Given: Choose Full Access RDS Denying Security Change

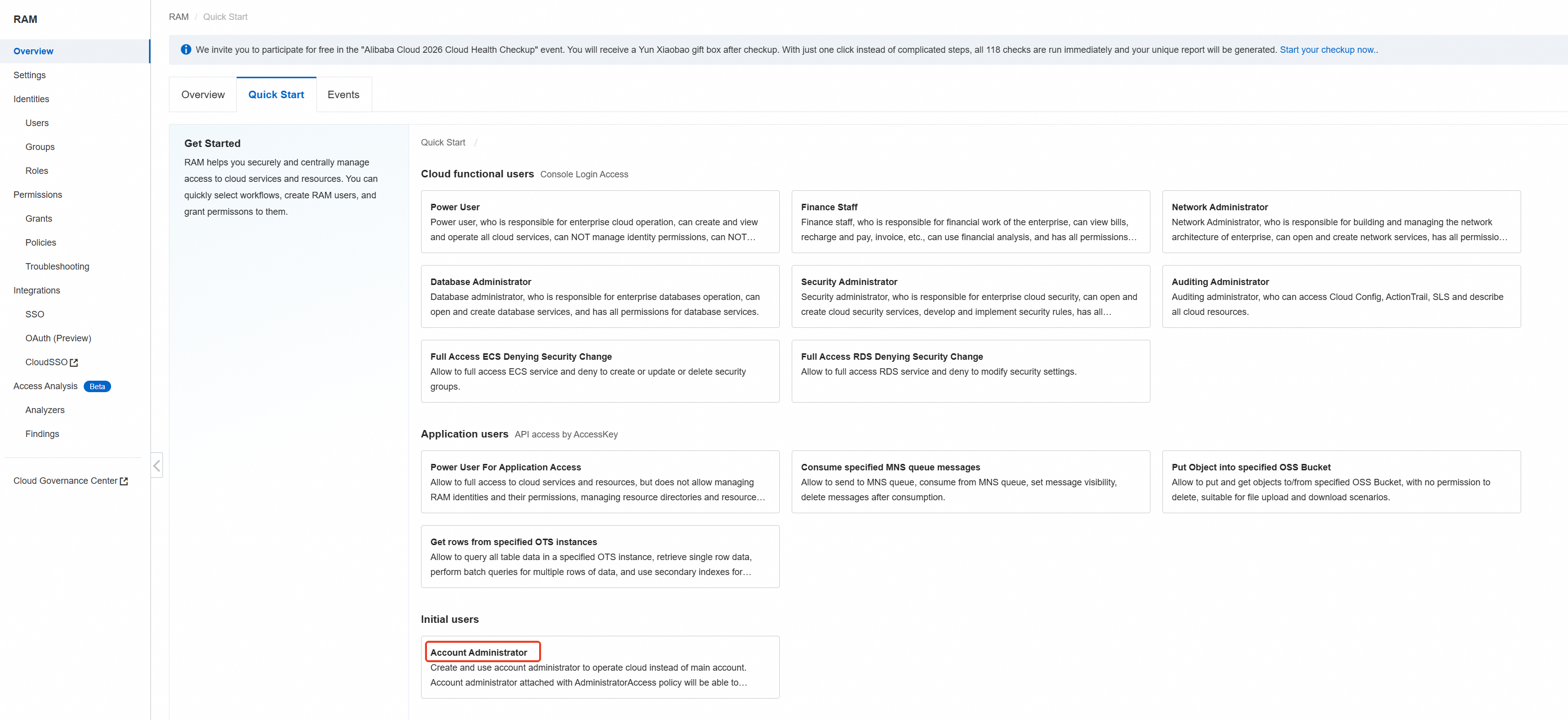Looking at the screenshot, I should point(970,371).
